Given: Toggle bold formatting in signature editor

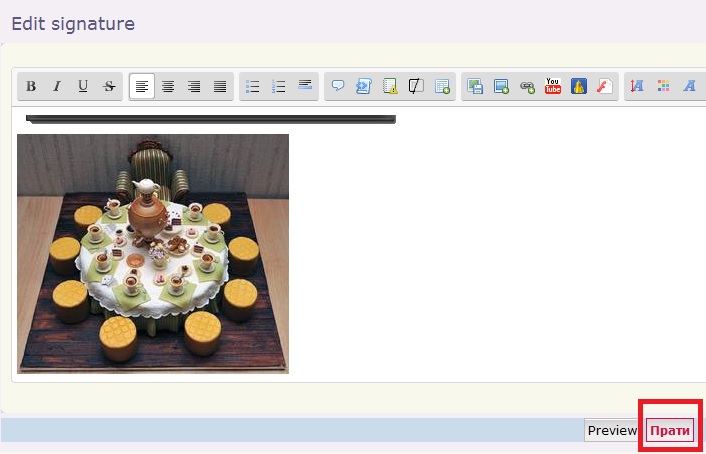Looking at the screenshot, I should (31, 86).
